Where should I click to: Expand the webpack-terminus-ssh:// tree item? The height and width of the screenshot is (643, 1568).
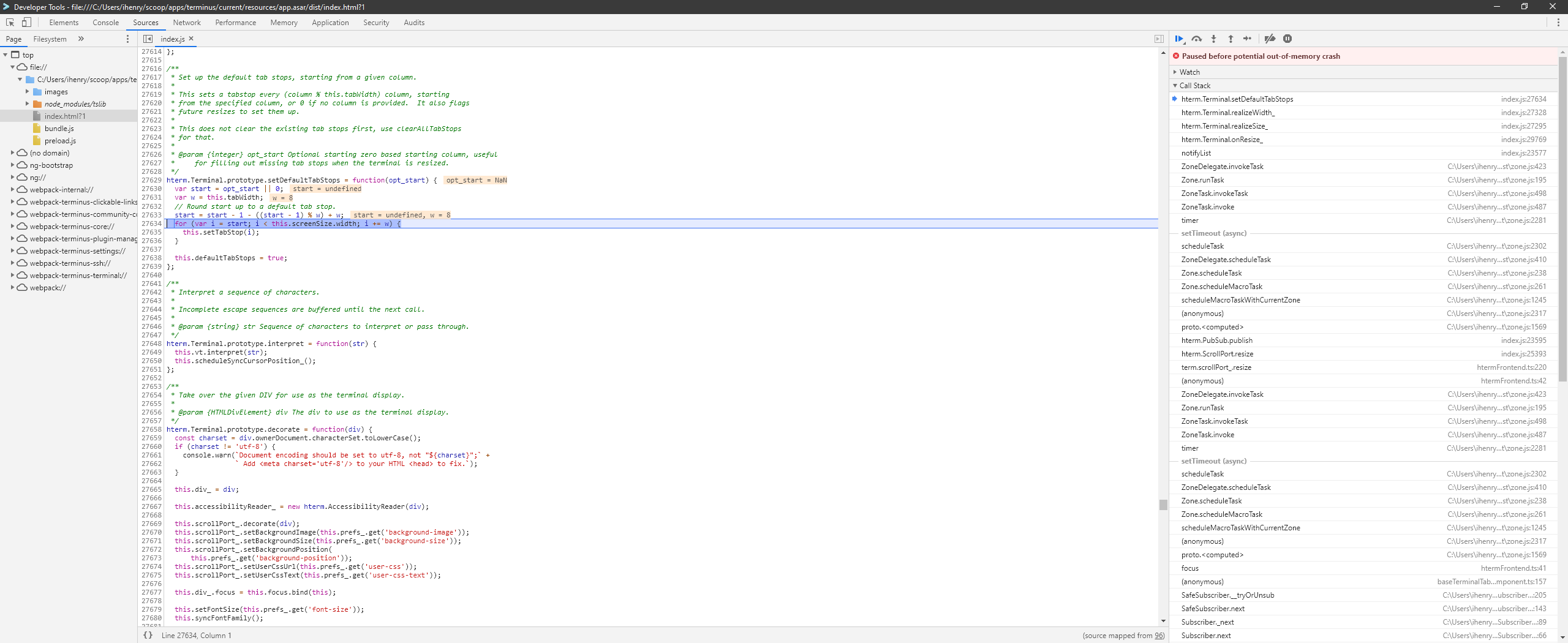click(x=13, y=263)
